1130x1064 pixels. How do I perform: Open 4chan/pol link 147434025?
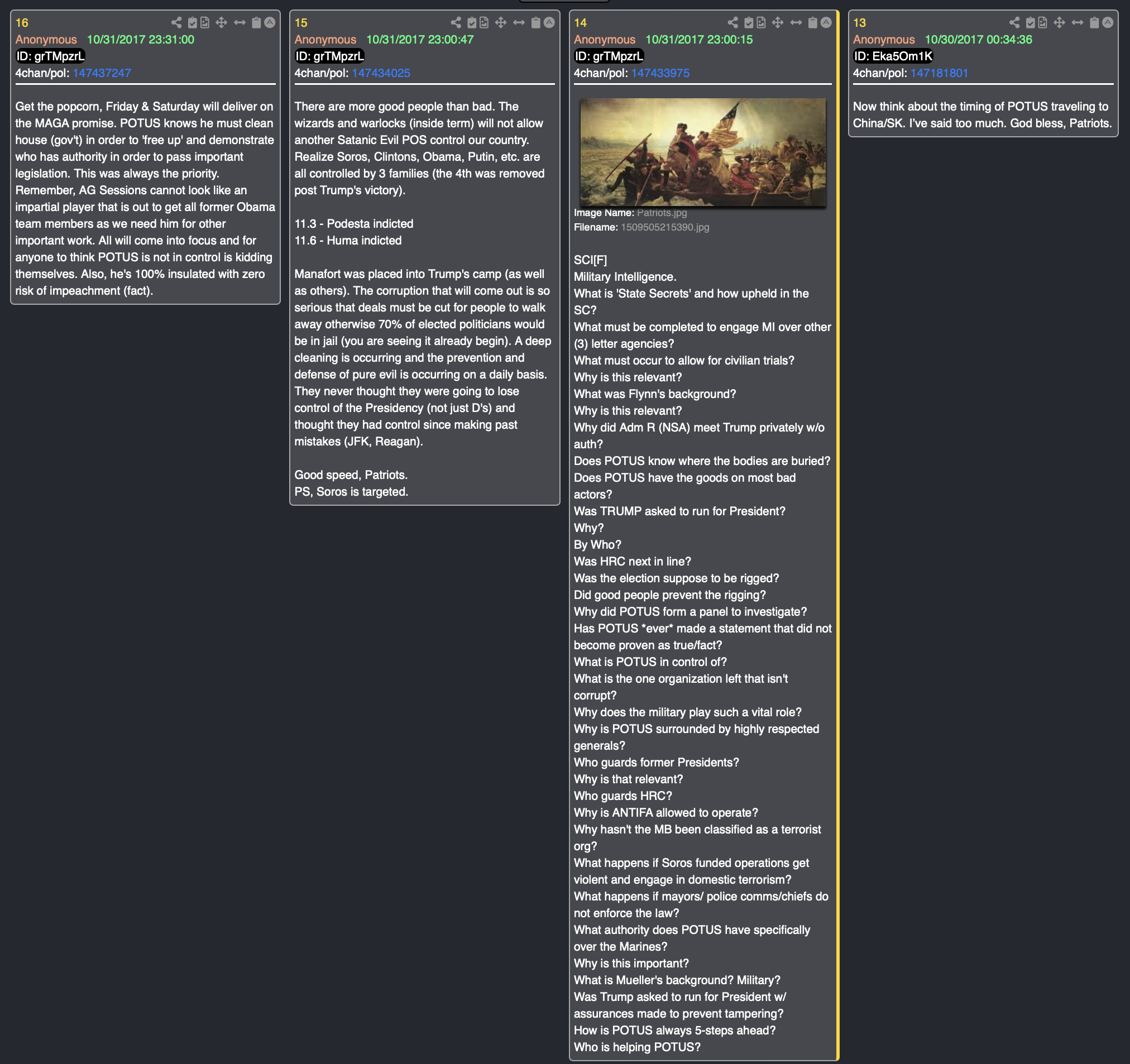pos(381,73)
